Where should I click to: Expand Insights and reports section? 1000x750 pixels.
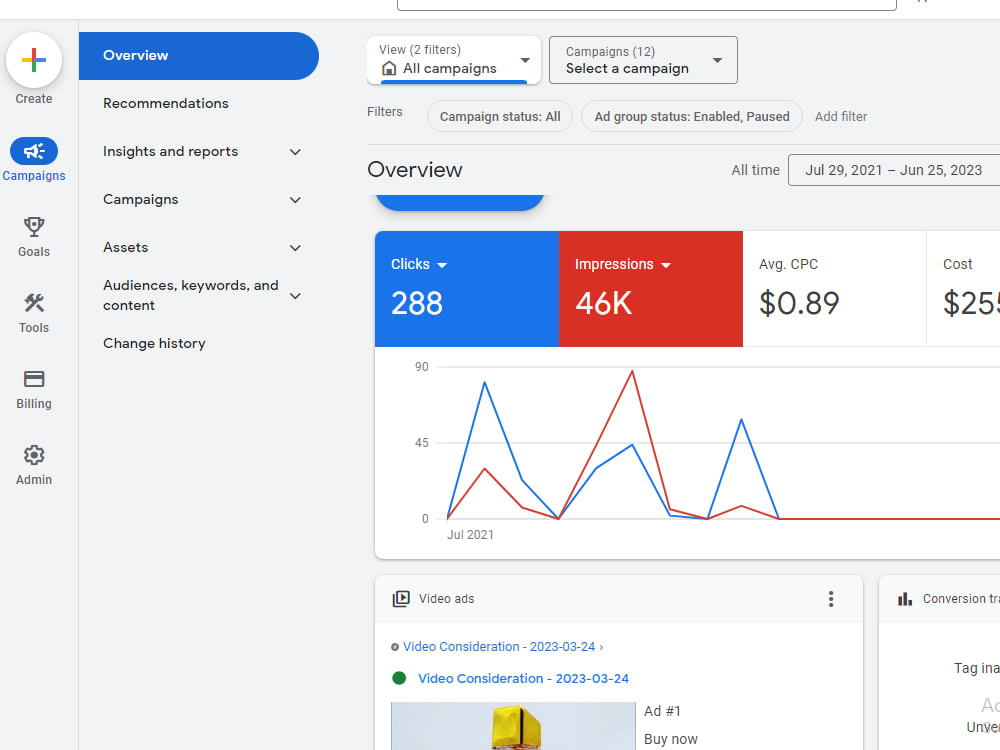[x=295, y=152]
